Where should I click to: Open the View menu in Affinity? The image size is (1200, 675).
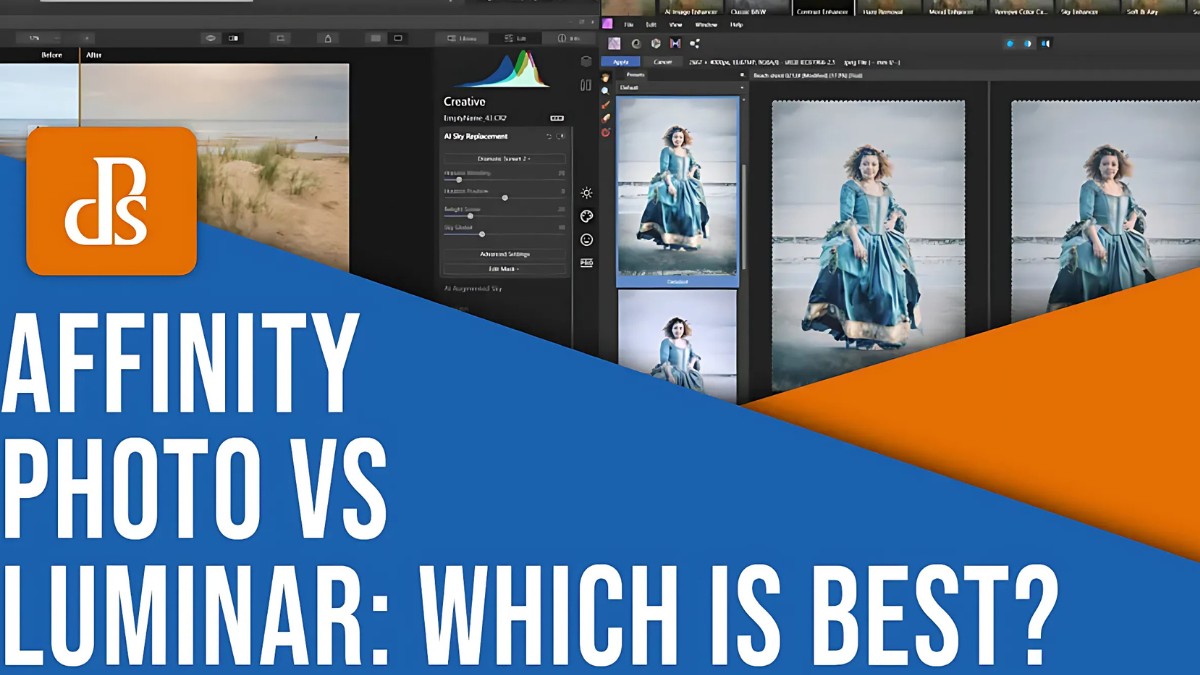[676, 23]
